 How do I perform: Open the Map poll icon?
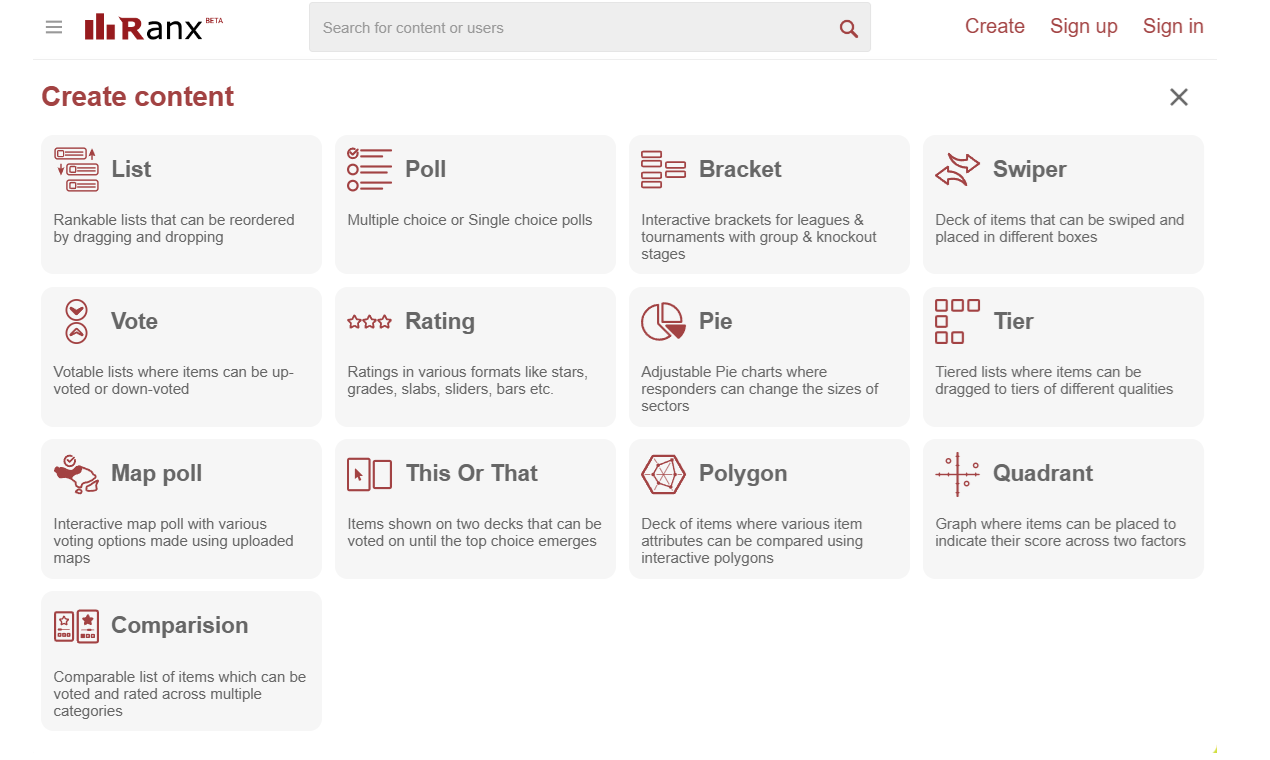pos(76,474)
